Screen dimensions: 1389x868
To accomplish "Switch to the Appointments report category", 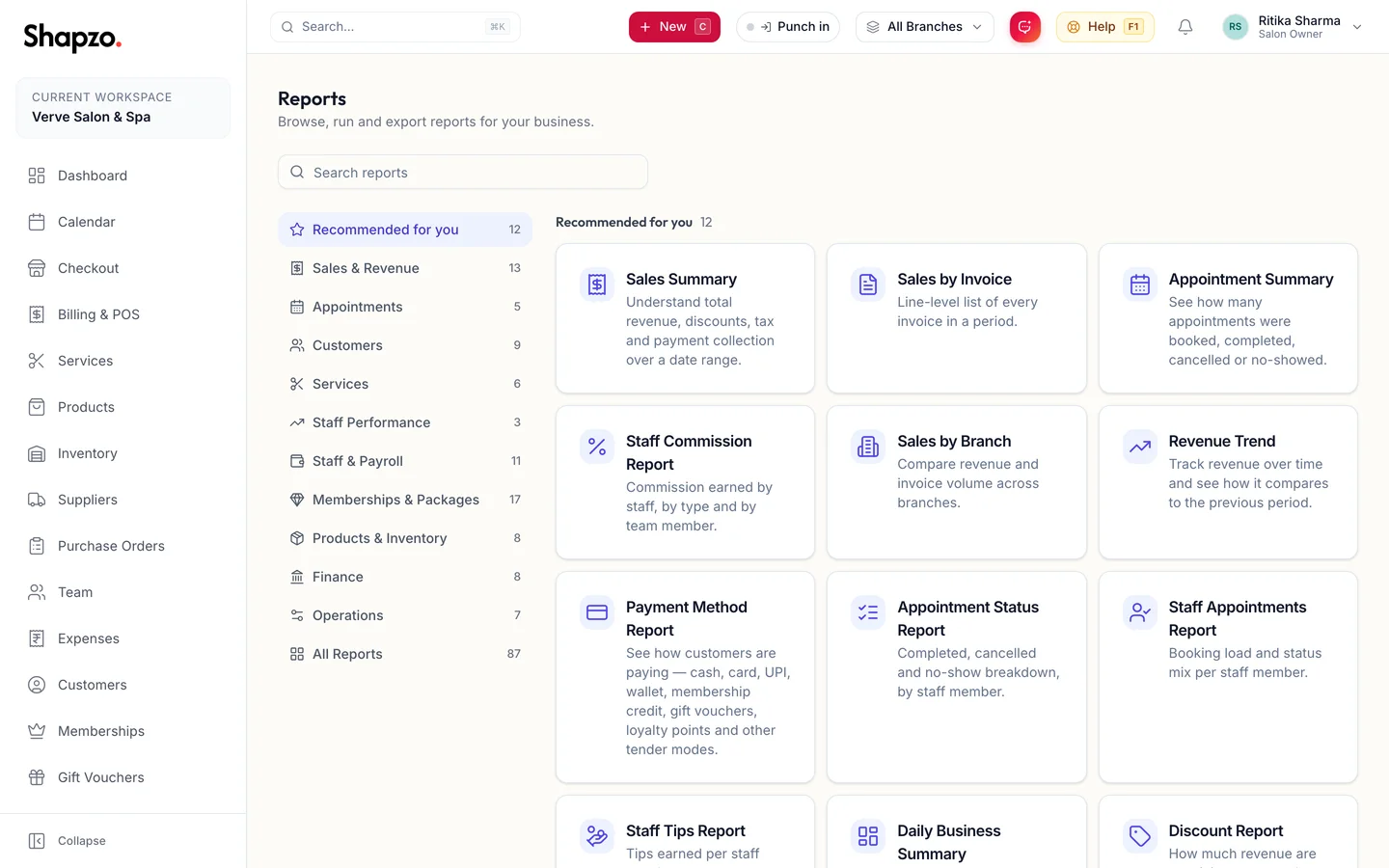I will click(x=405, y=307).
